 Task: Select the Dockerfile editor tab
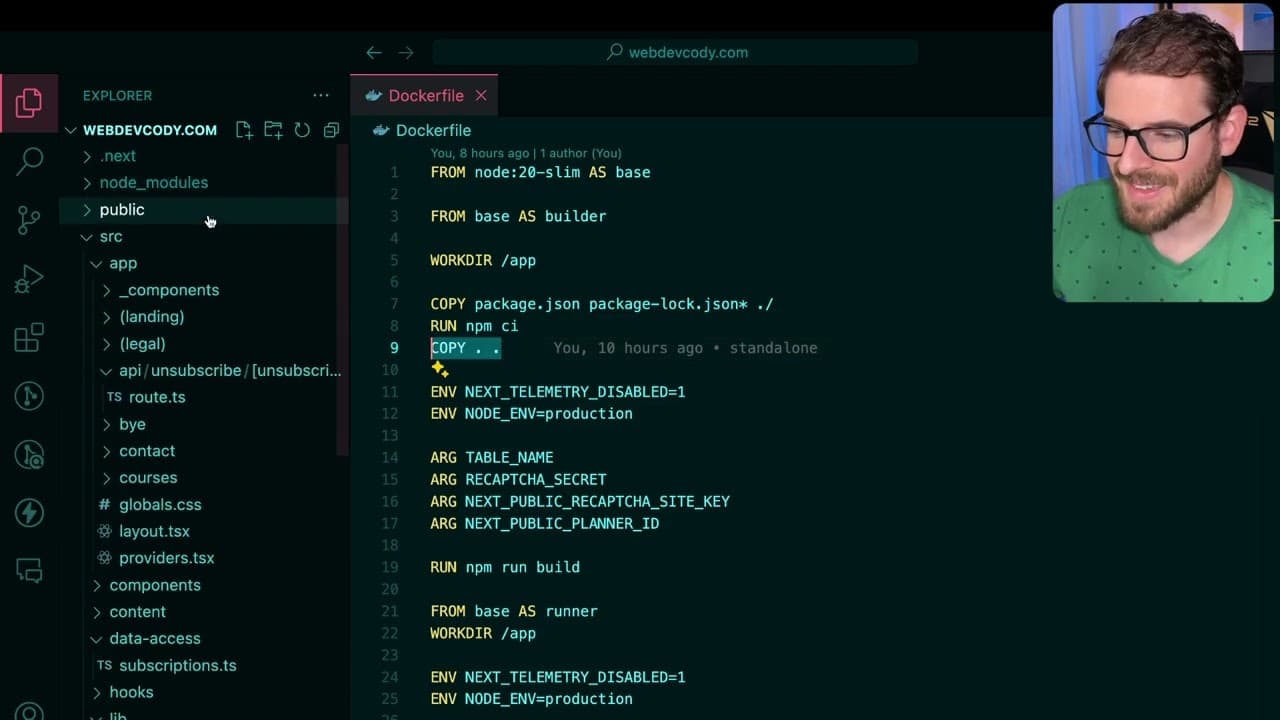[424, 95]
